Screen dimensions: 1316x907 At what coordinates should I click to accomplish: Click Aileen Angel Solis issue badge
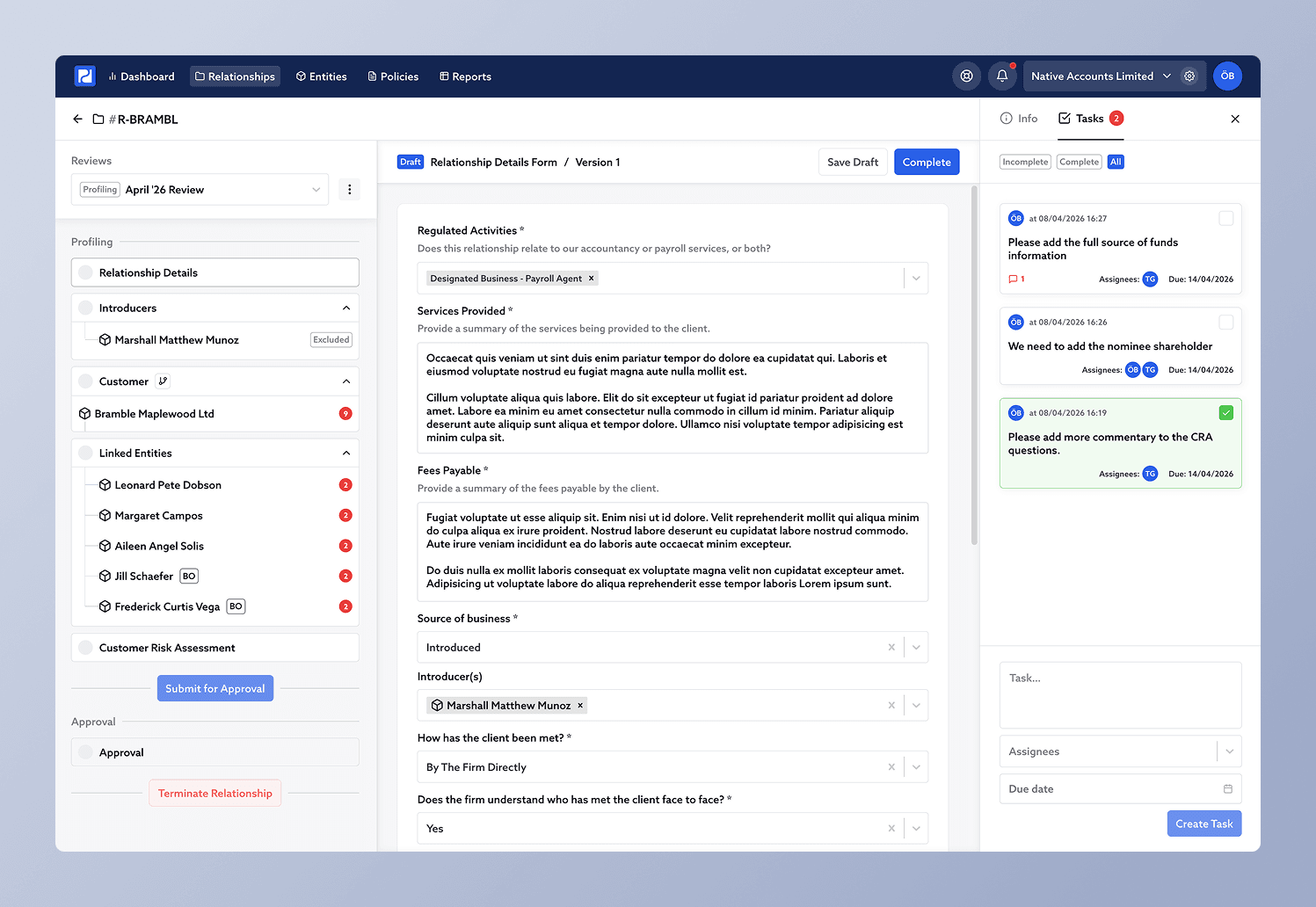tap(345, 546)
